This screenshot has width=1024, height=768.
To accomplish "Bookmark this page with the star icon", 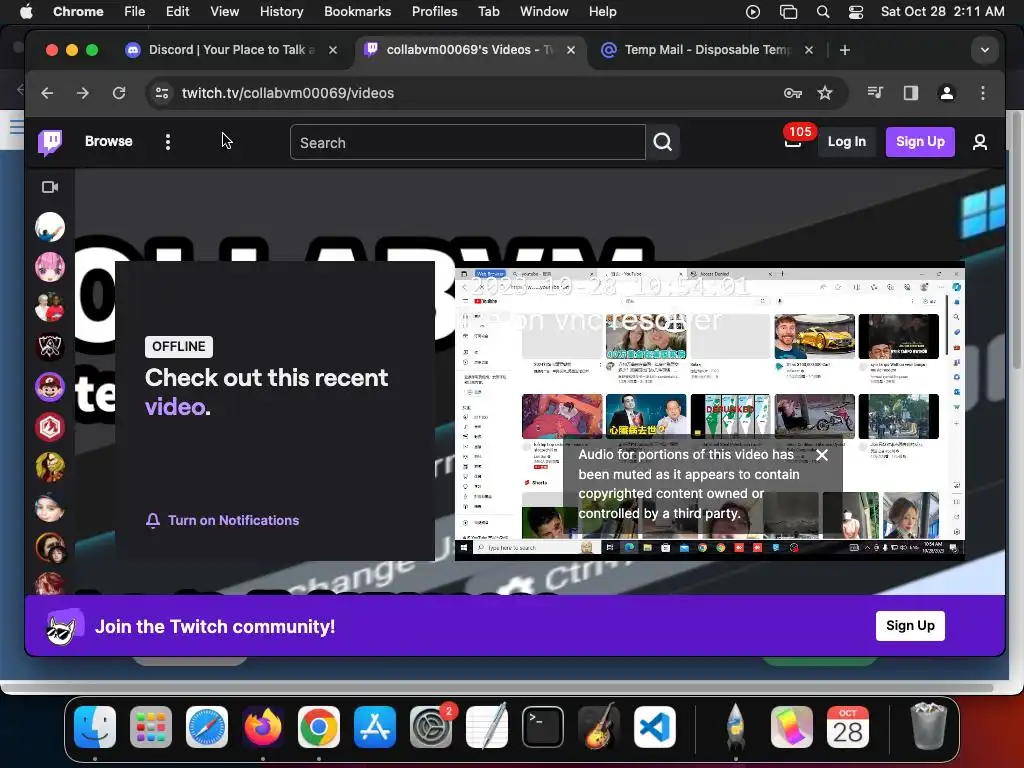I will tap(825, 93).
